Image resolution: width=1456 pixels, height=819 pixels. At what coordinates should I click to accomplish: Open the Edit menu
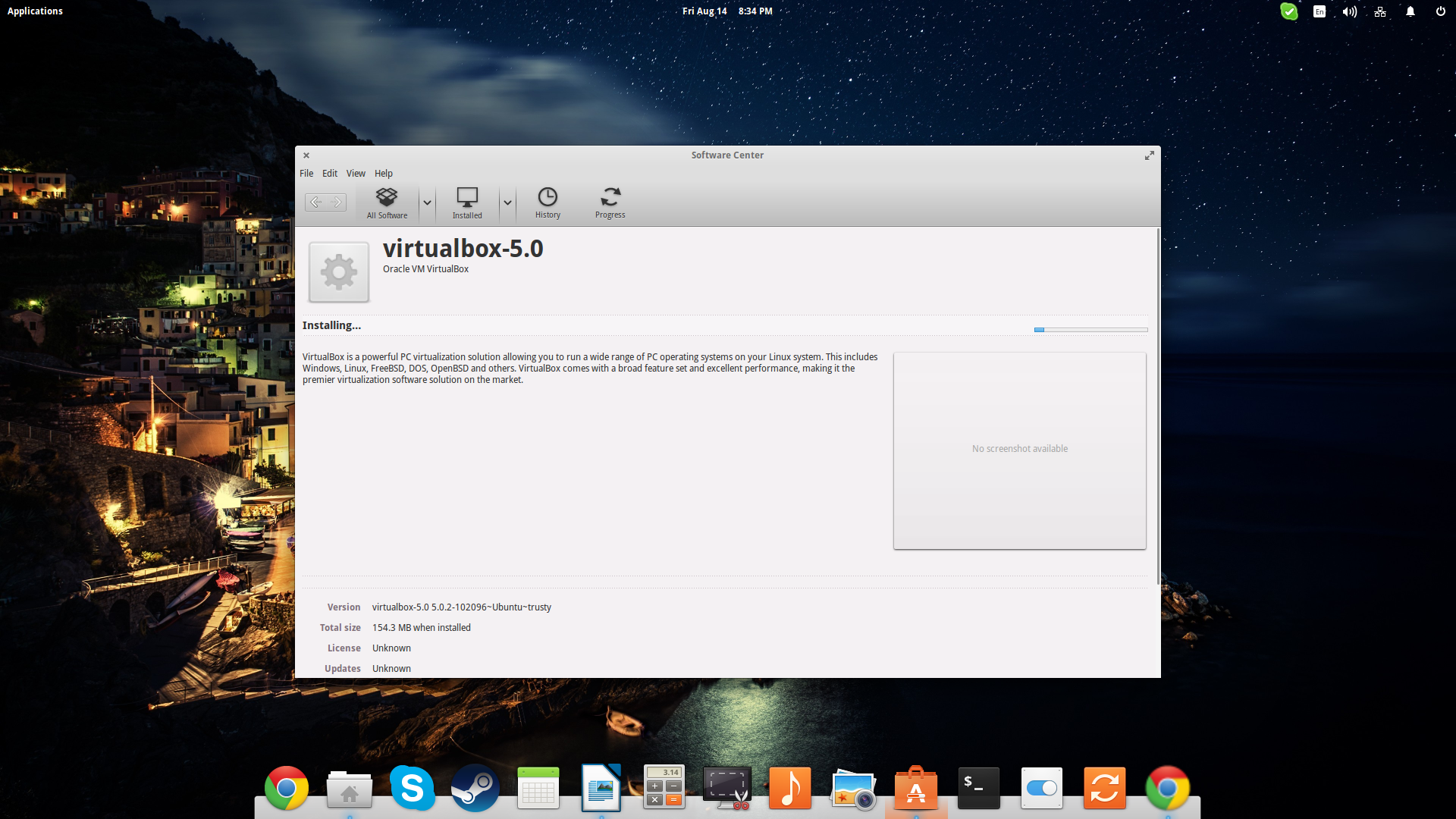pyautogui.click(x=330, y=173)
